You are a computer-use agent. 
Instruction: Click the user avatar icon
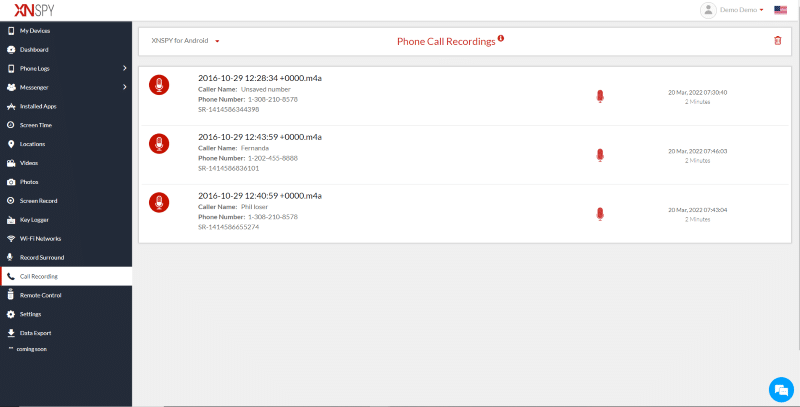click(x=708, y=10)
